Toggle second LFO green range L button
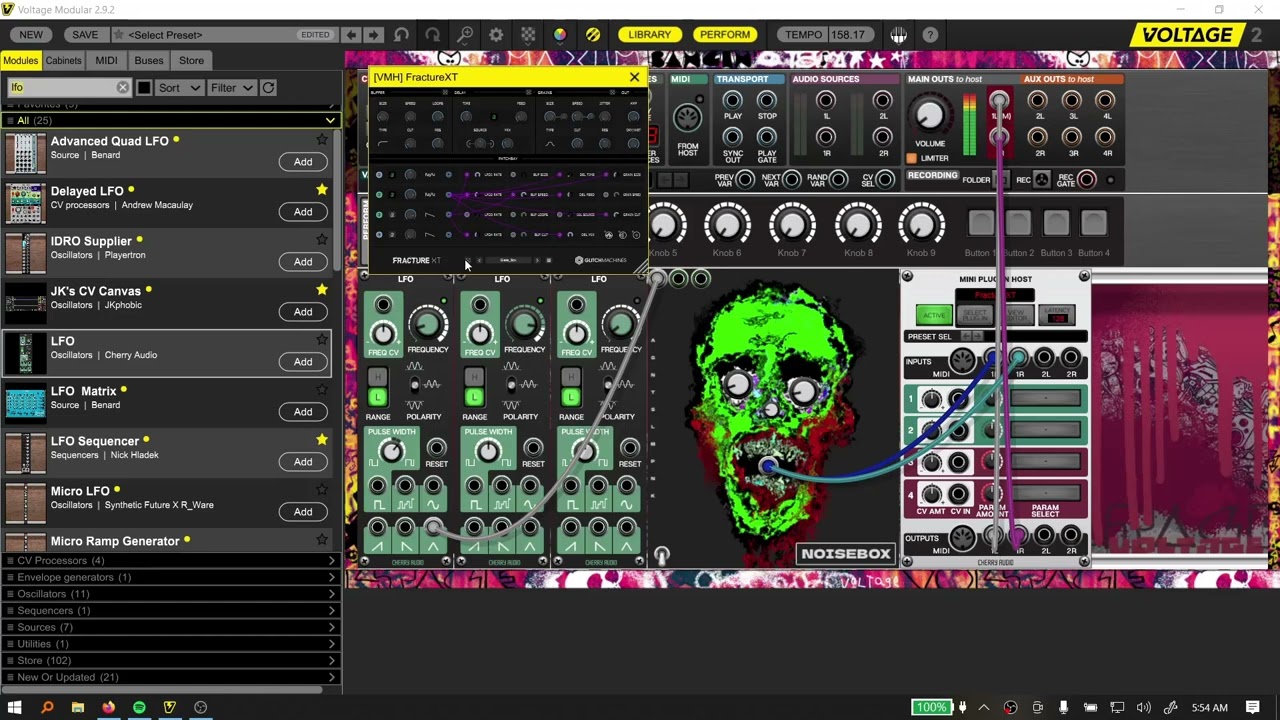1280x720 pixels. tap(474, 397)
